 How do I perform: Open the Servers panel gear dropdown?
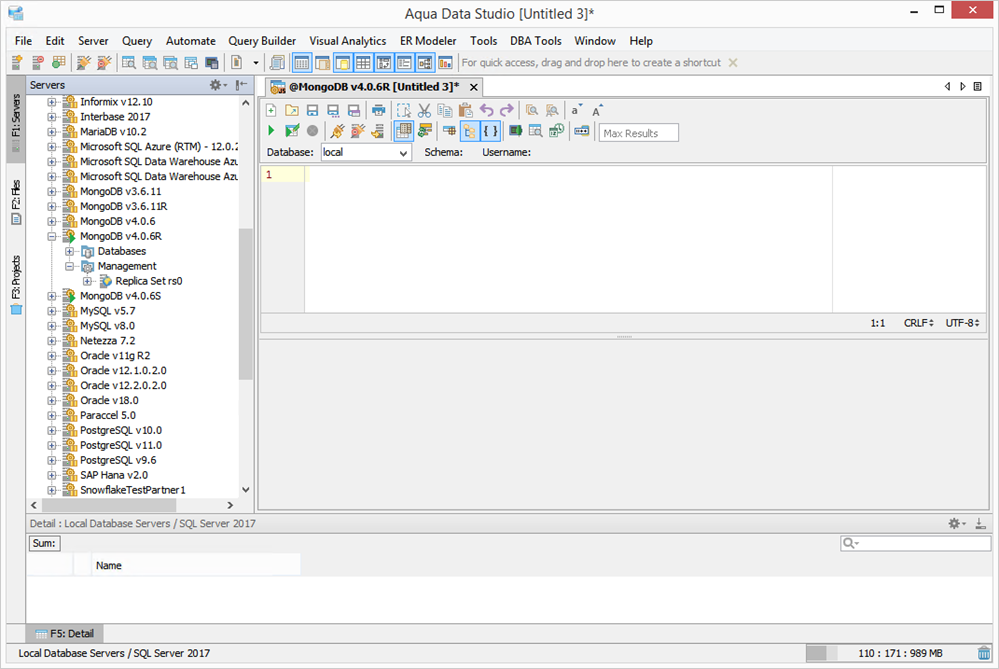pos(219,85)
